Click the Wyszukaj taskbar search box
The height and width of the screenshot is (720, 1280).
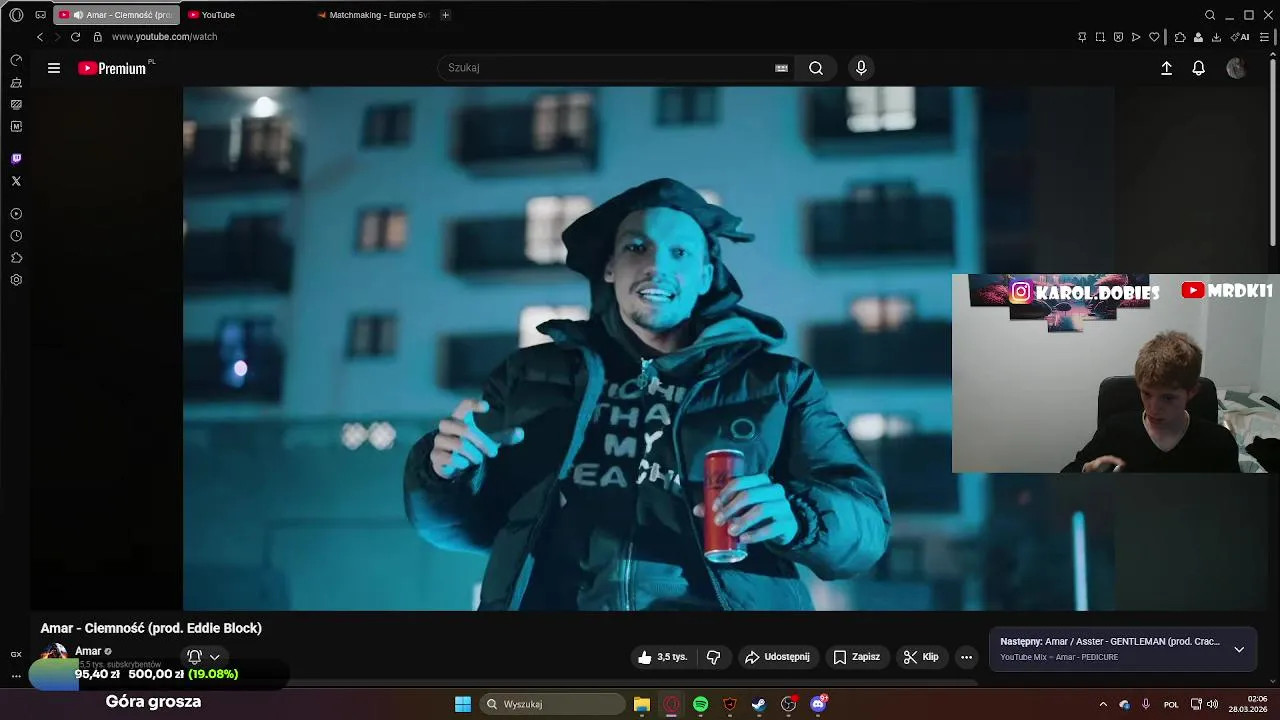pyautogui.click(x=552, y=704)
